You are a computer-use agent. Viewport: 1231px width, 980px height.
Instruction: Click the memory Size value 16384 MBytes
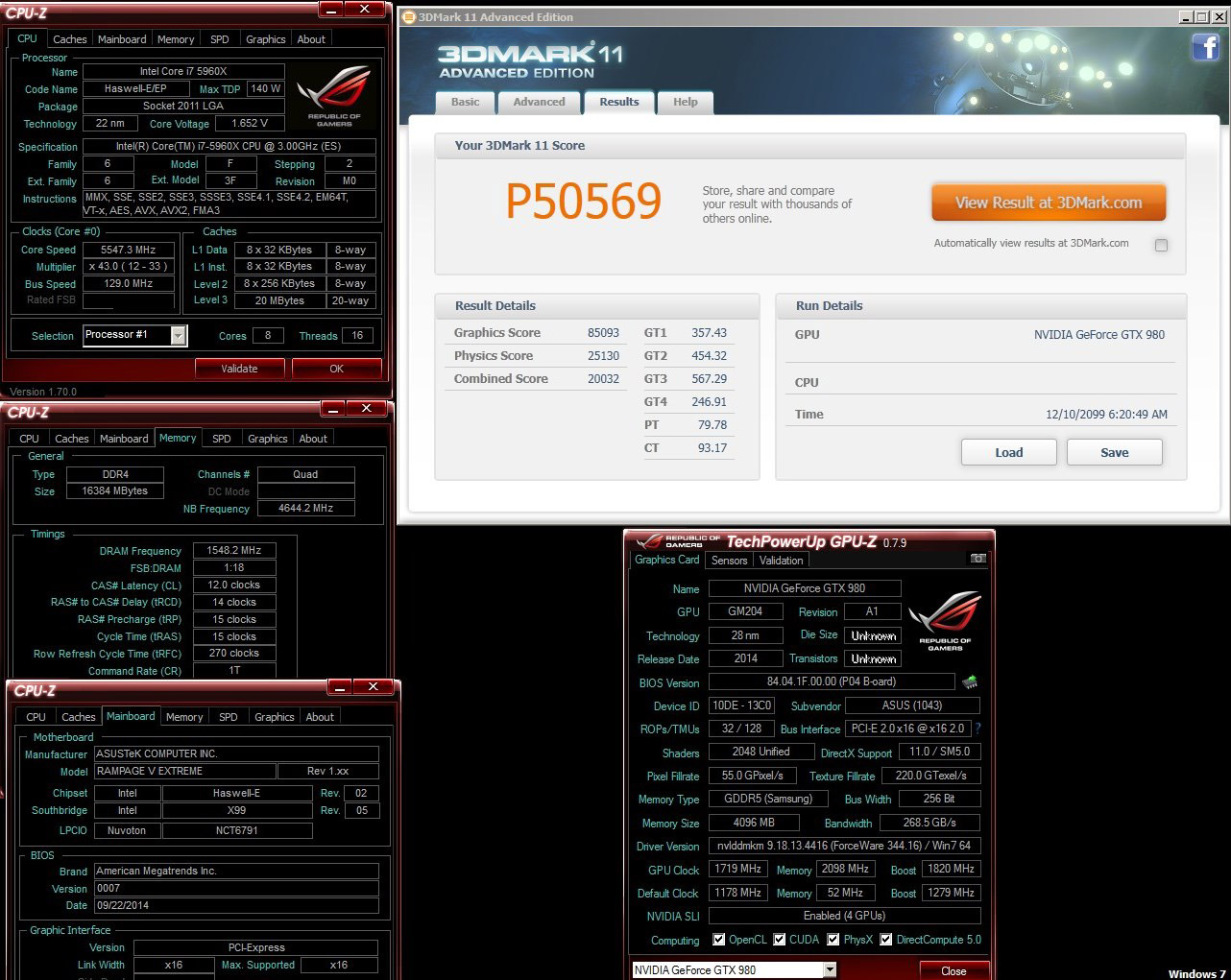115,491
